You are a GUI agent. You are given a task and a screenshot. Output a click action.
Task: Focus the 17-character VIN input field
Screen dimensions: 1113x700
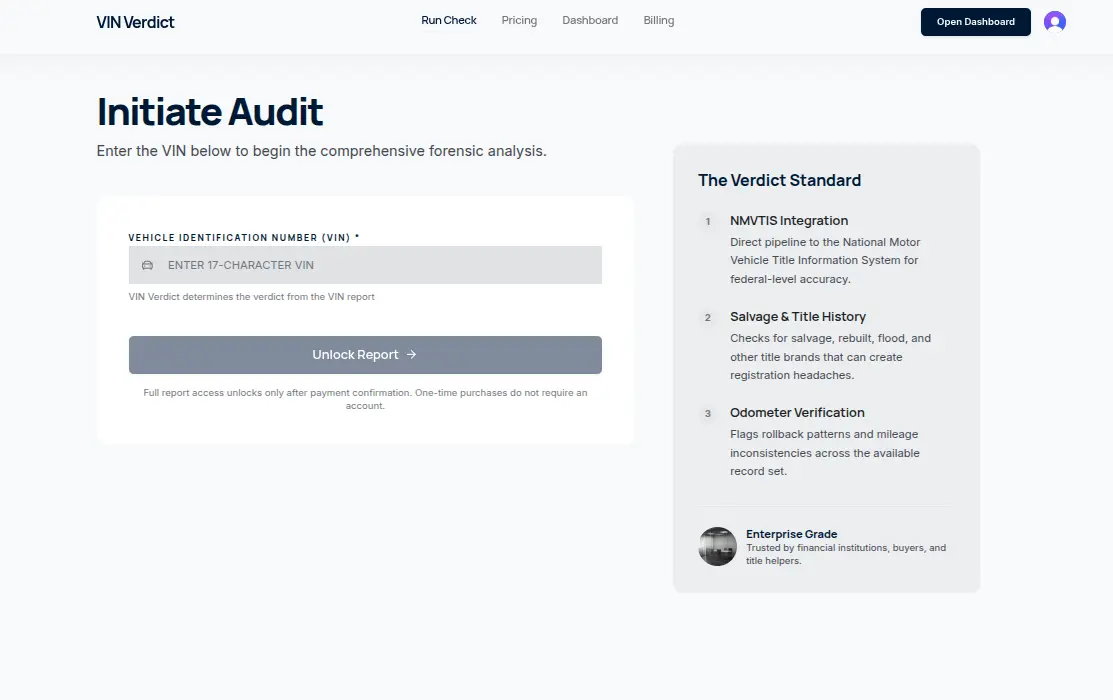(365, 265)
